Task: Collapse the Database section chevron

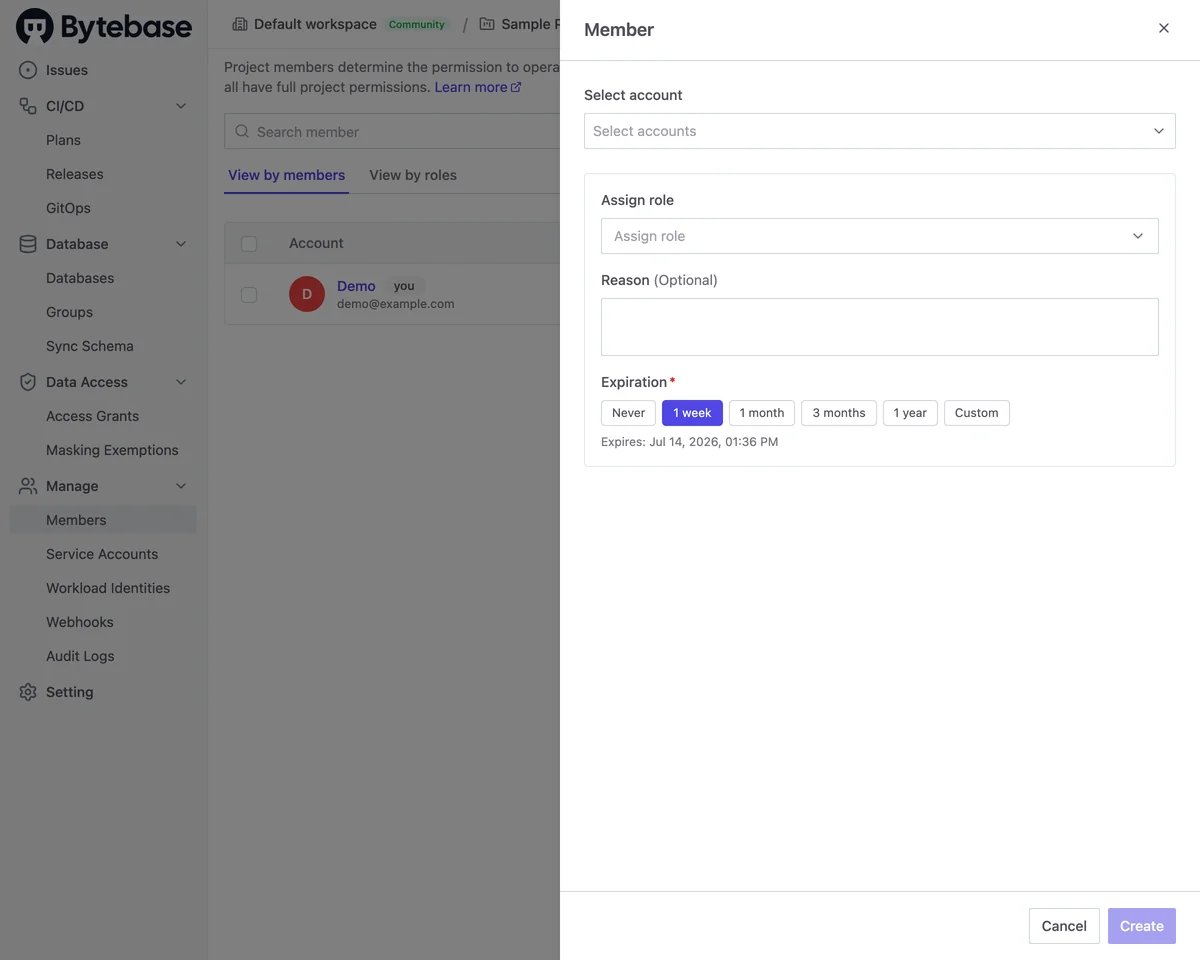Action: point(181,244)
